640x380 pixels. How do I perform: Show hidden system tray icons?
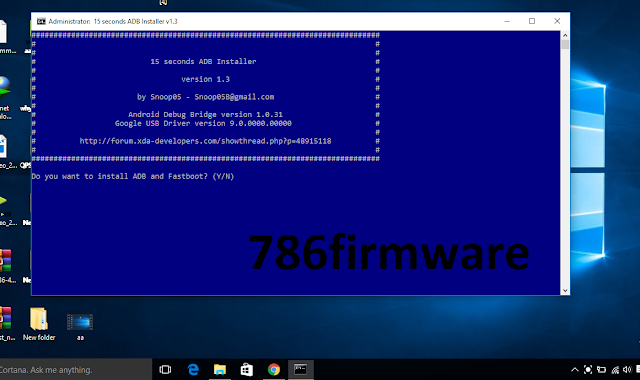(575, 370)
